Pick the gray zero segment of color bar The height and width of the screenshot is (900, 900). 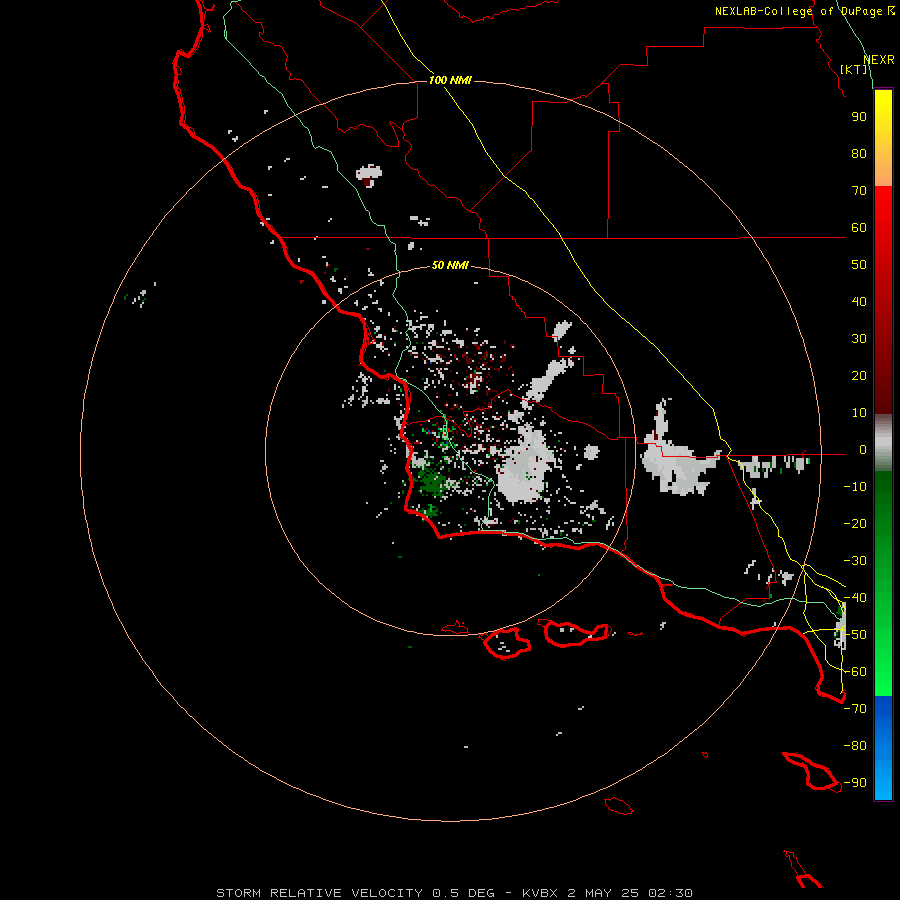[883, 443]
